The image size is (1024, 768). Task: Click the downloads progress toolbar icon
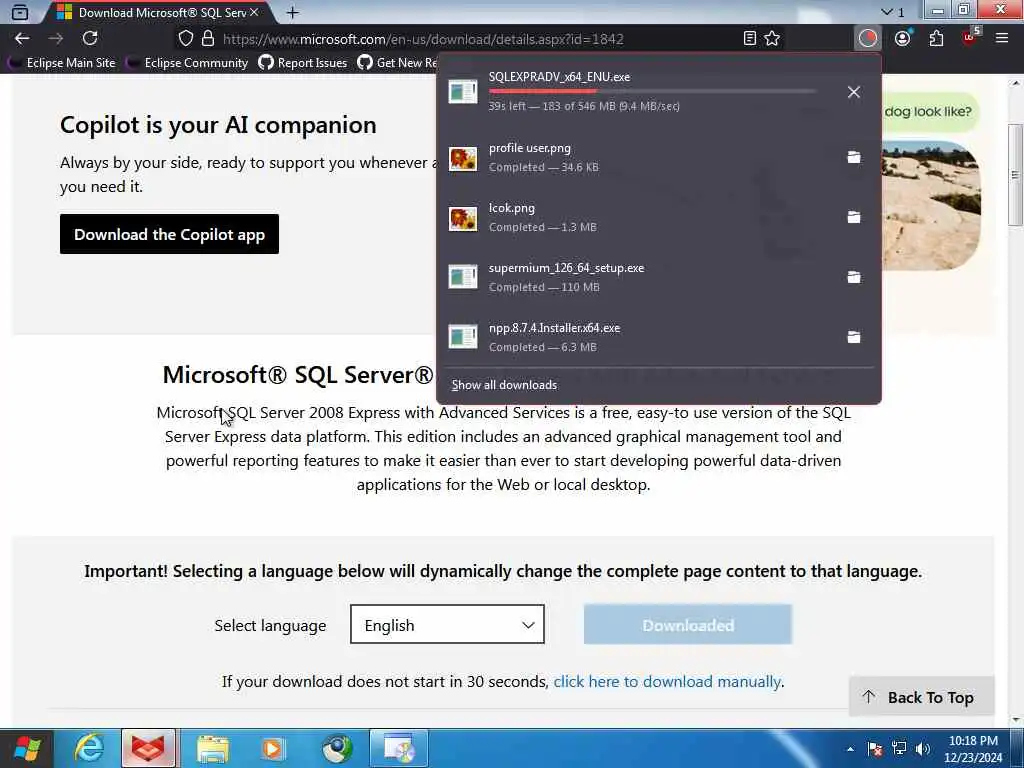pos(868,39)
